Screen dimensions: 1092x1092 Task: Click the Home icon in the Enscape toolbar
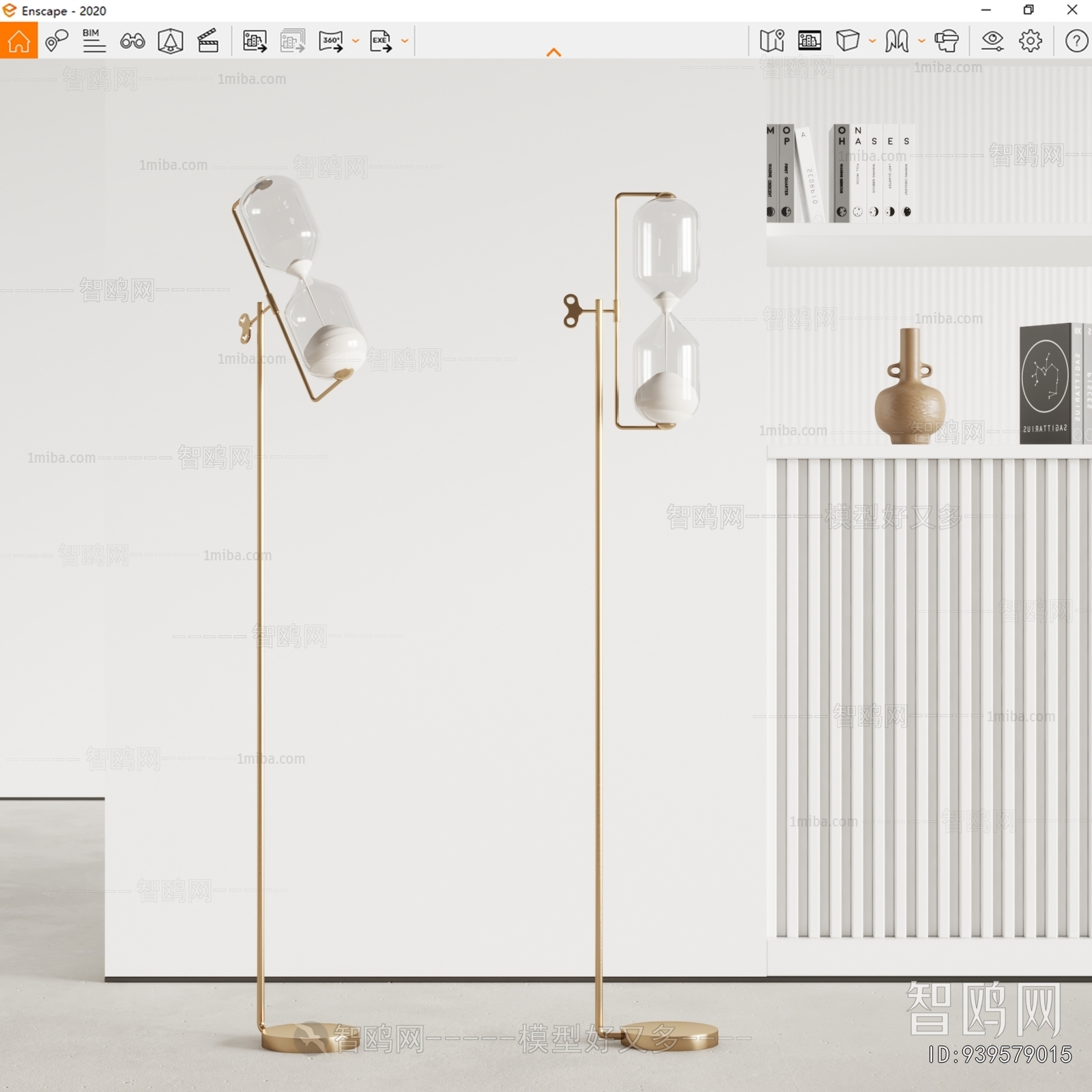pyautogui.click(x=18, y=40)
